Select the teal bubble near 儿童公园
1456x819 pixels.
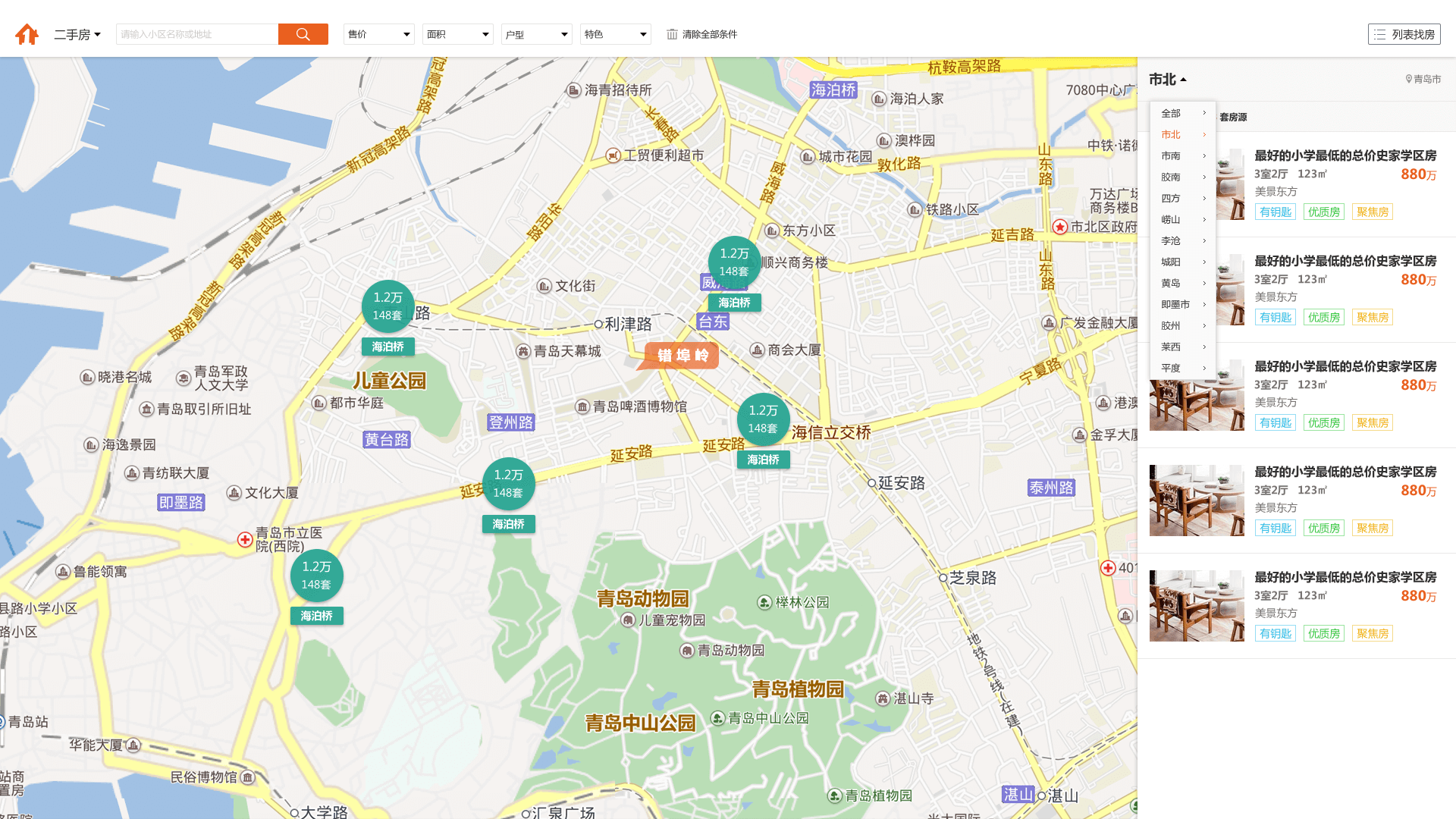pos(388,306)
